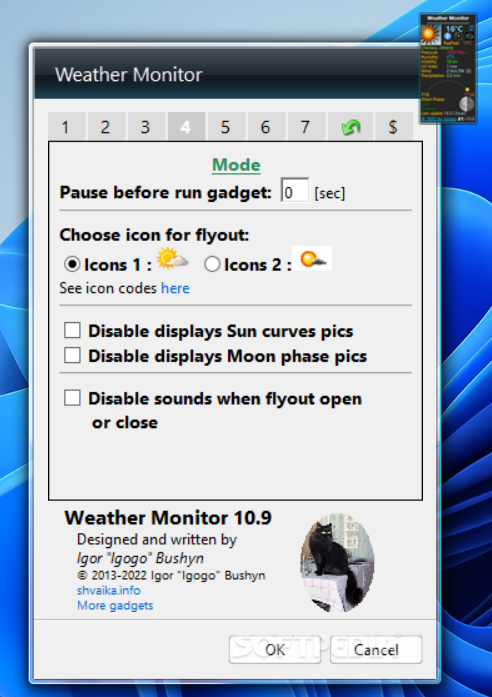The image size is (492, 697).
Task: Open the icon codes 'here' link
Action: pyautogui.click(x=175, y=288)
